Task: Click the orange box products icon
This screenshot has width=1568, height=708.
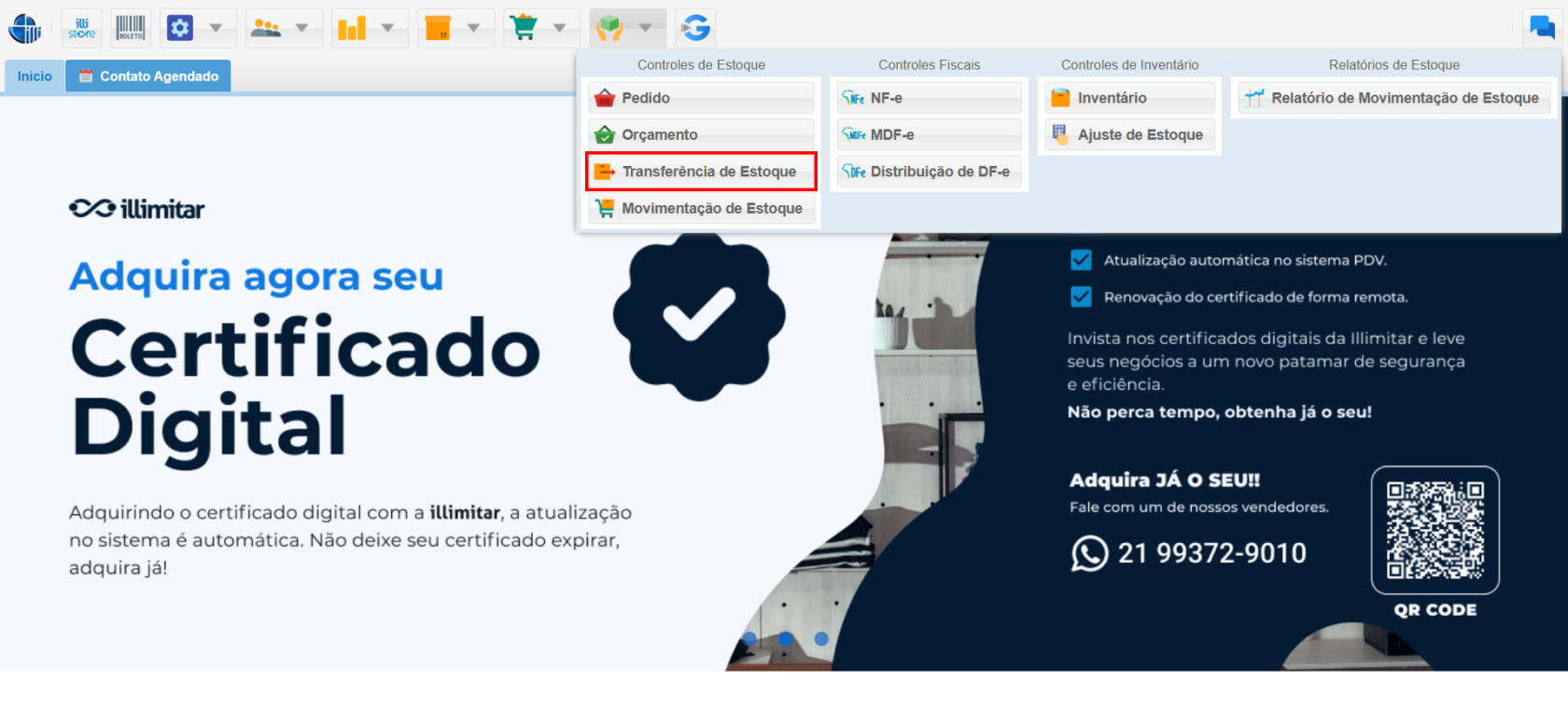Action: 438,28
